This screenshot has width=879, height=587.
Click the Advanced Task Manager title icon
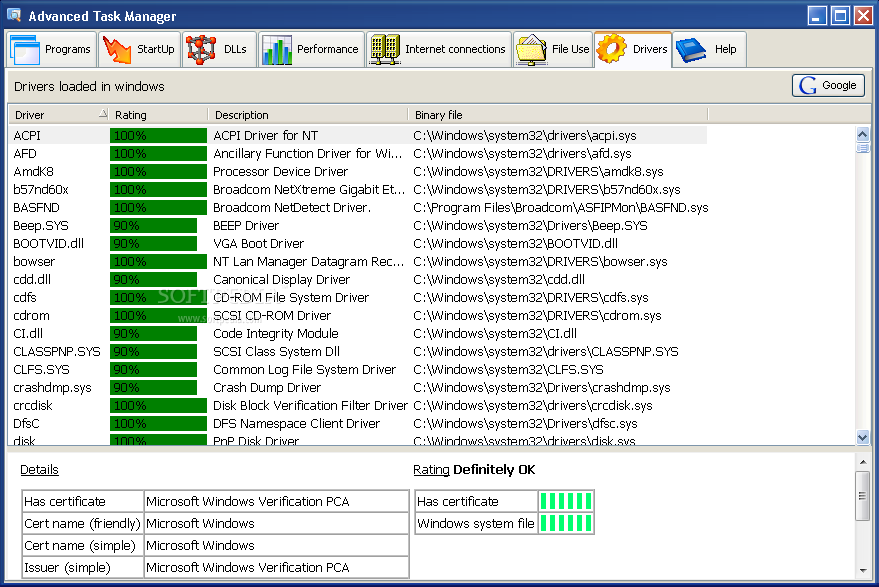pos(15,15)
